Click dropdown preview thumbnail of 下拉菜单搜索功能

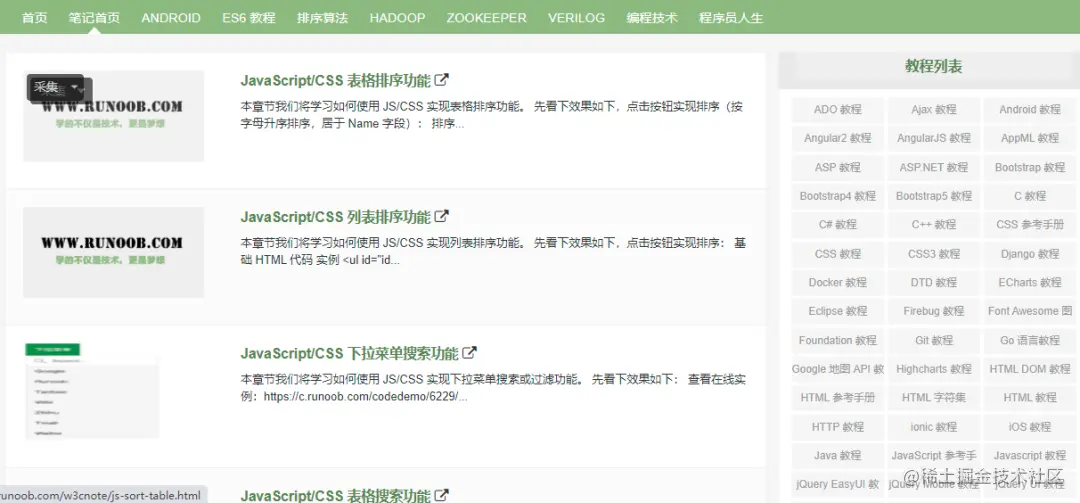click(x=92, y=391)
